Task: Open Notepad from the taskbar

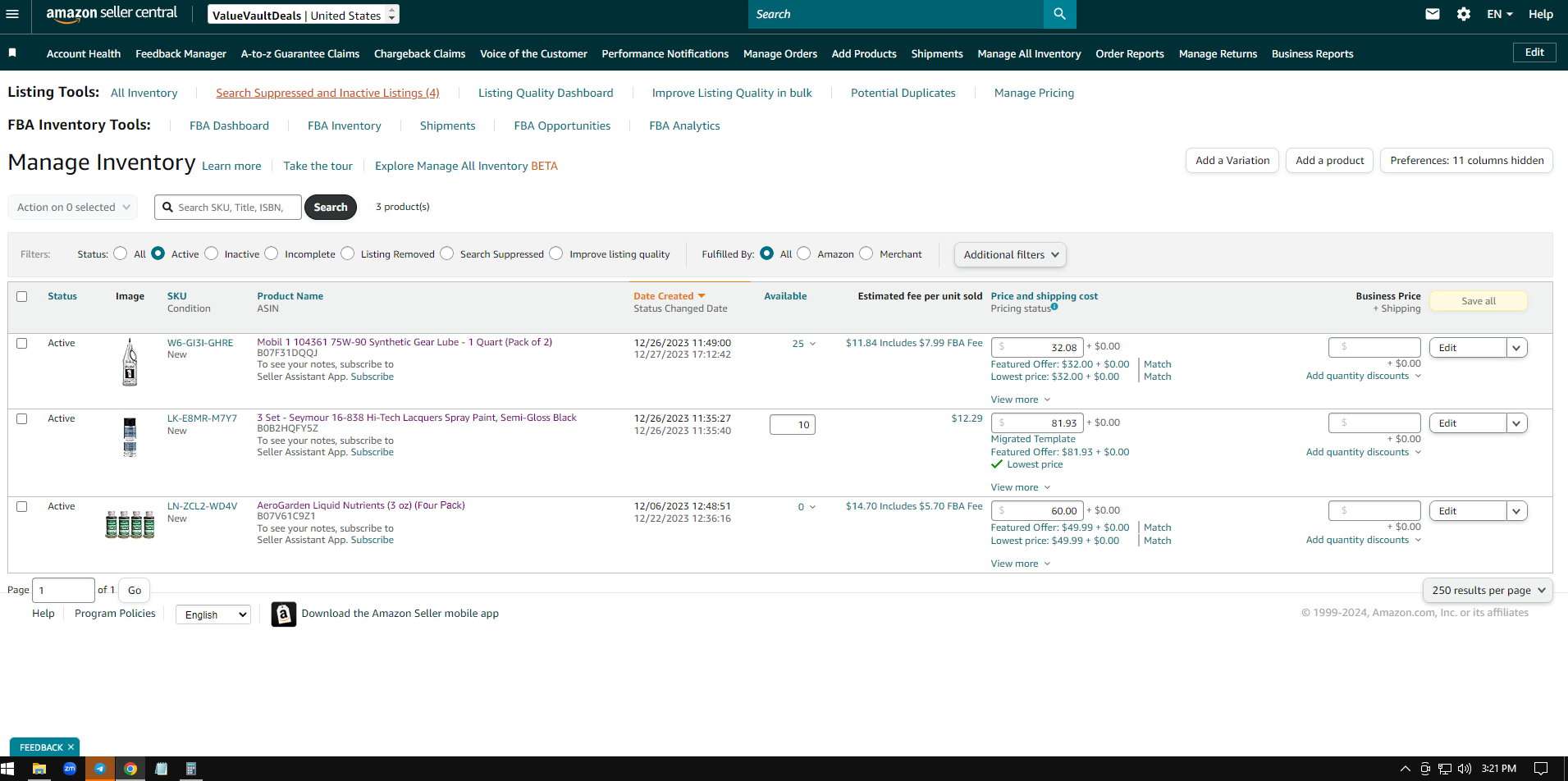Action: (x=161, y=769)
